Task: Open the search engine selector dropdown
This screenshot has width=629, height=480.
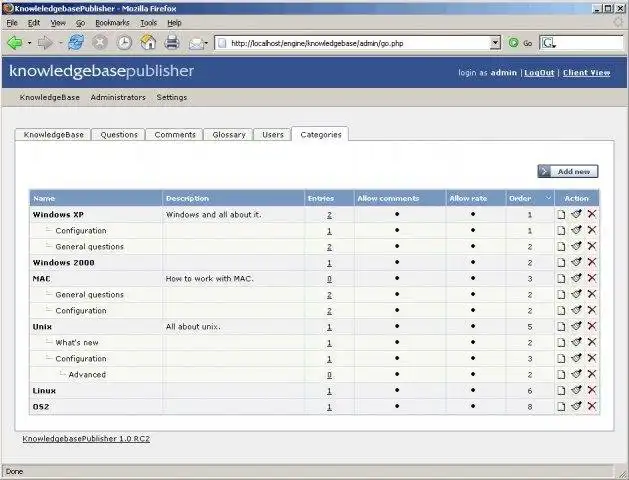Action: pos(549,43)
